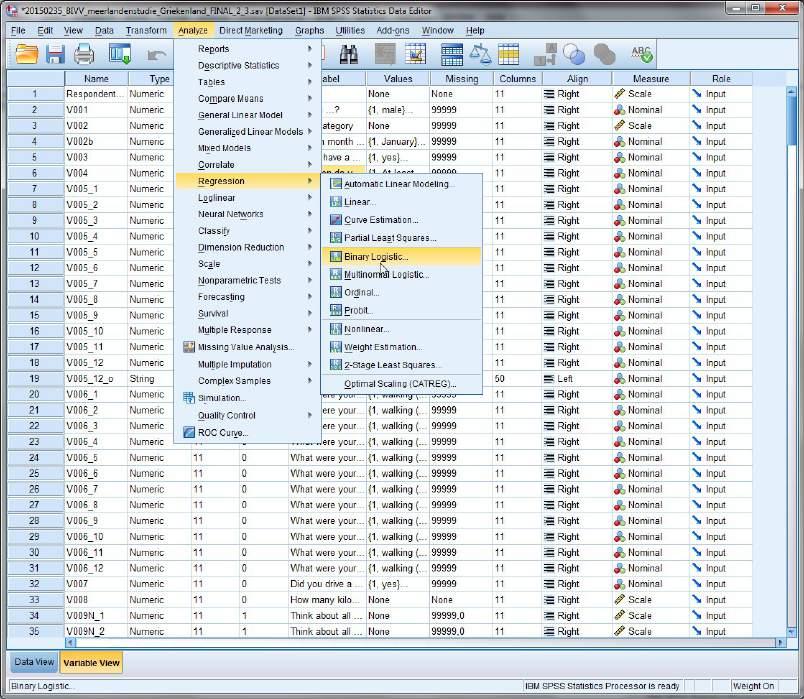Screen dimensions: 804x699
Task: Click the Missing column header
Action: [461, 79]
